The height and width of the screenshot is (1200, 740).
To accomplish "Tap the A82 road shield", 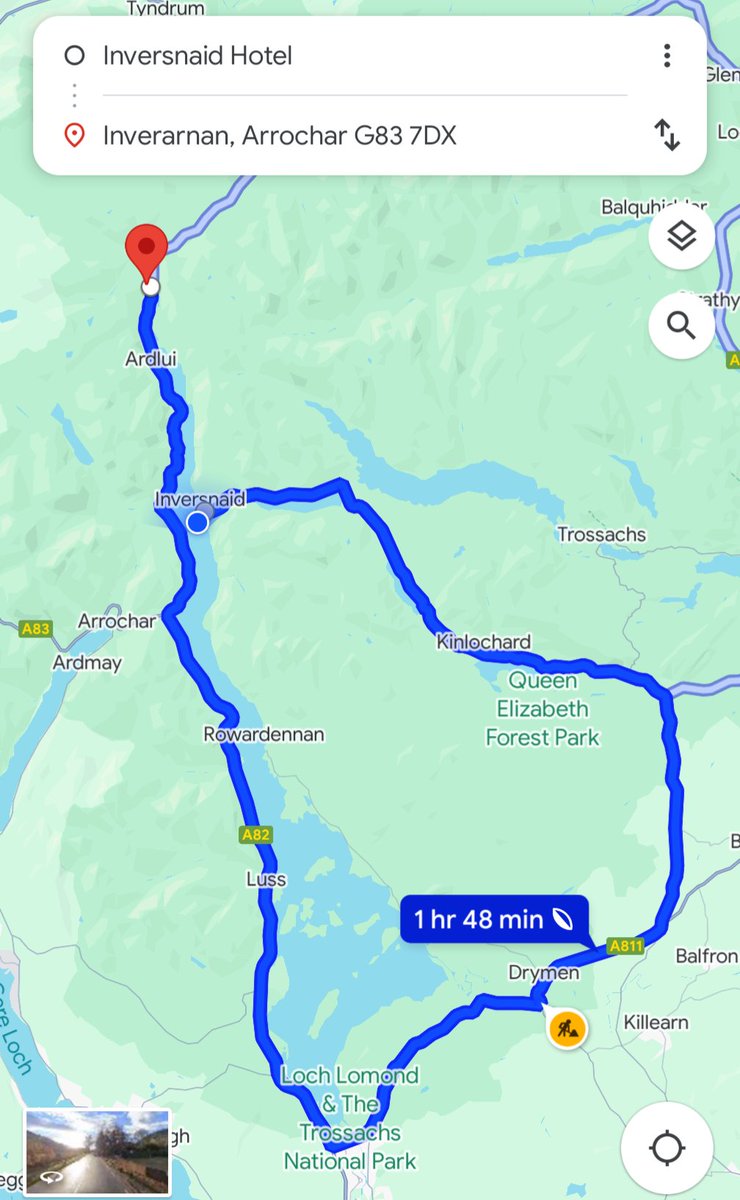I will (255, 834).
